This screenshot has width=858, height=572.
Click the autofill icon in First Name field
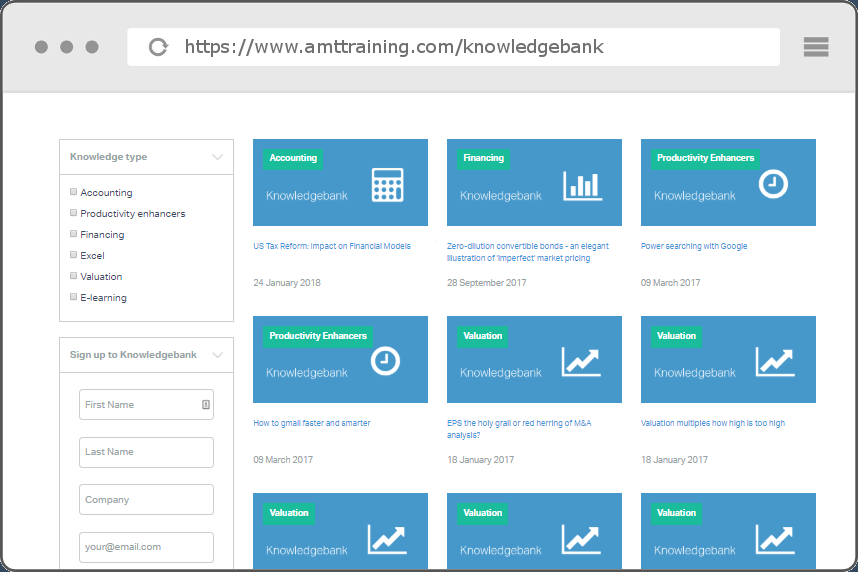click(205, 405)
